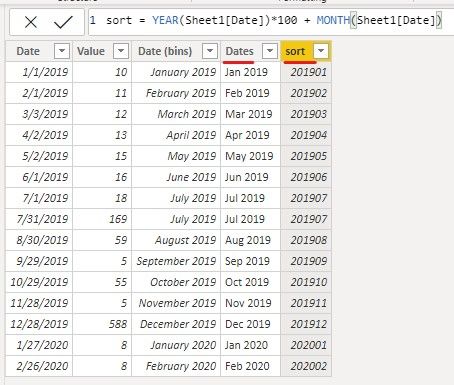The image size is (454, 385).
Task: Select the value cell 588
Action: (102, 324)
